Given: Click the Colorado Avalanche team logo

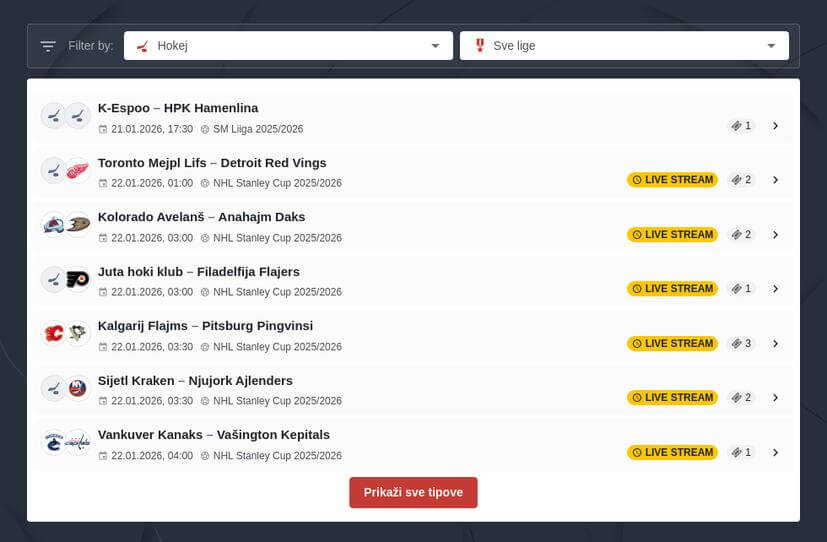Looking at the screenshot, I should (x=54, y=225).
